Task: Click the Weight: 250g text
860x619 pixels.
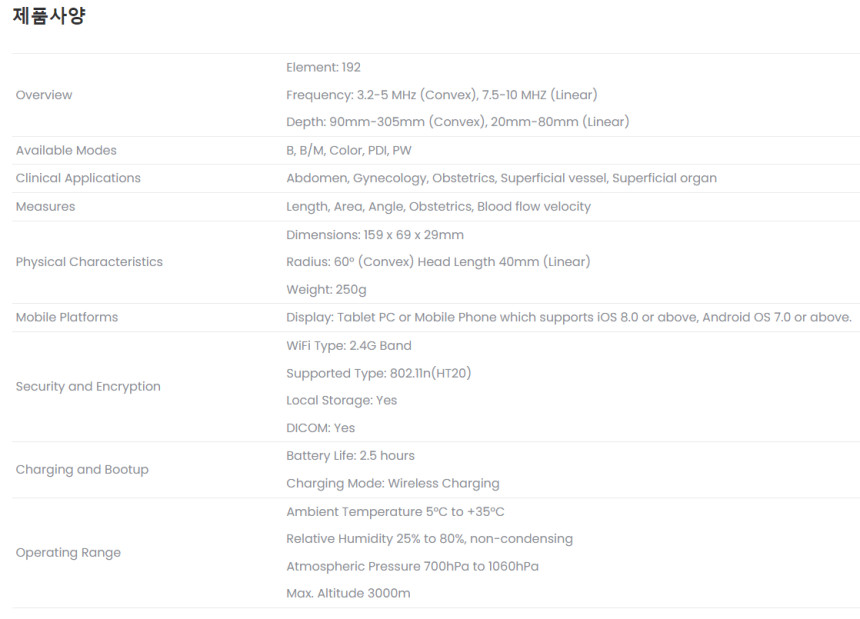Action: [326, 290]
